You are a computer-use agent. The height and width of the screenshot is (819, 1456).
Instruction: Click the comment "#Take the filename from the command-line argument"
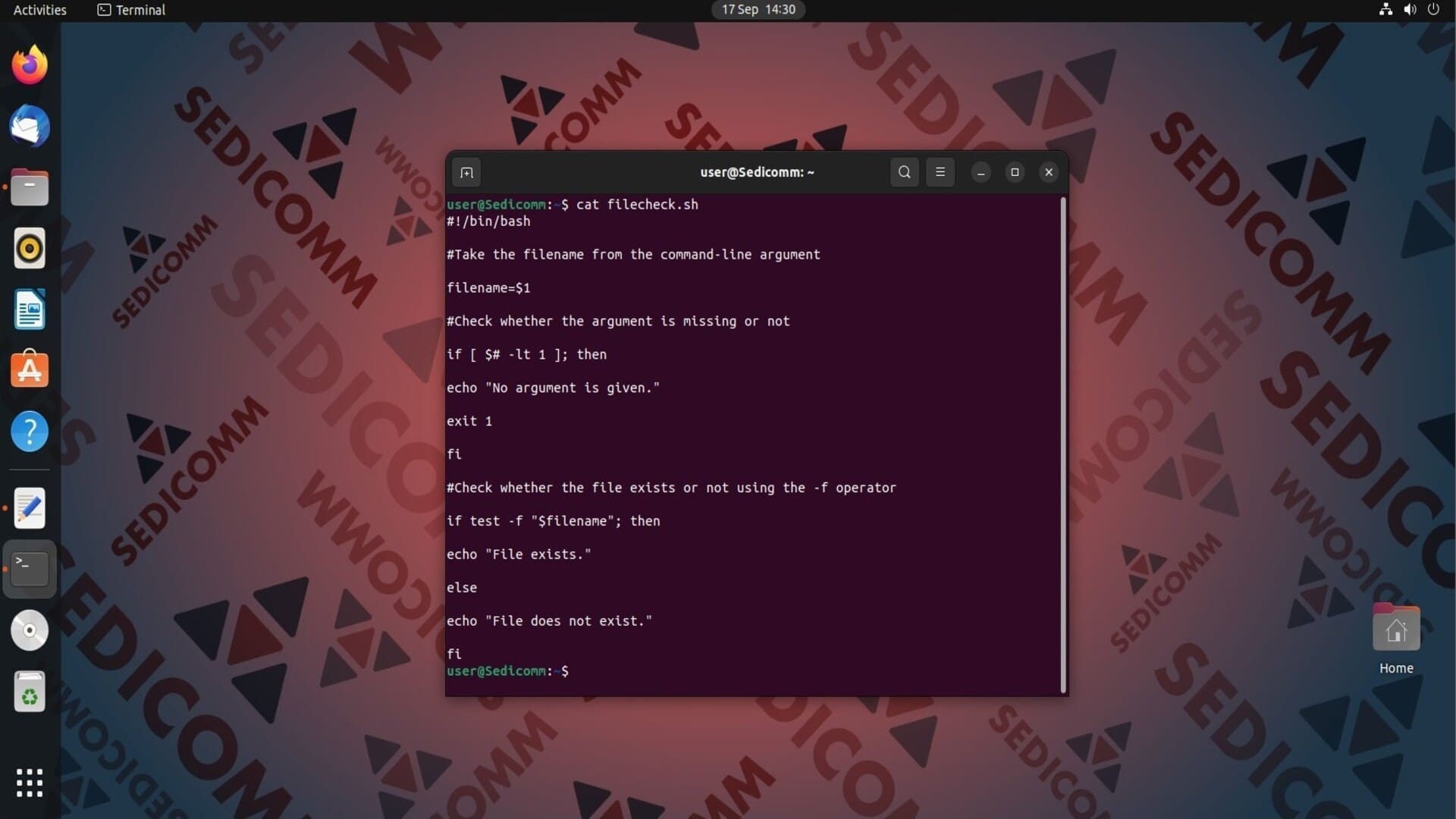pyautogui.click(x=633, y=255)
